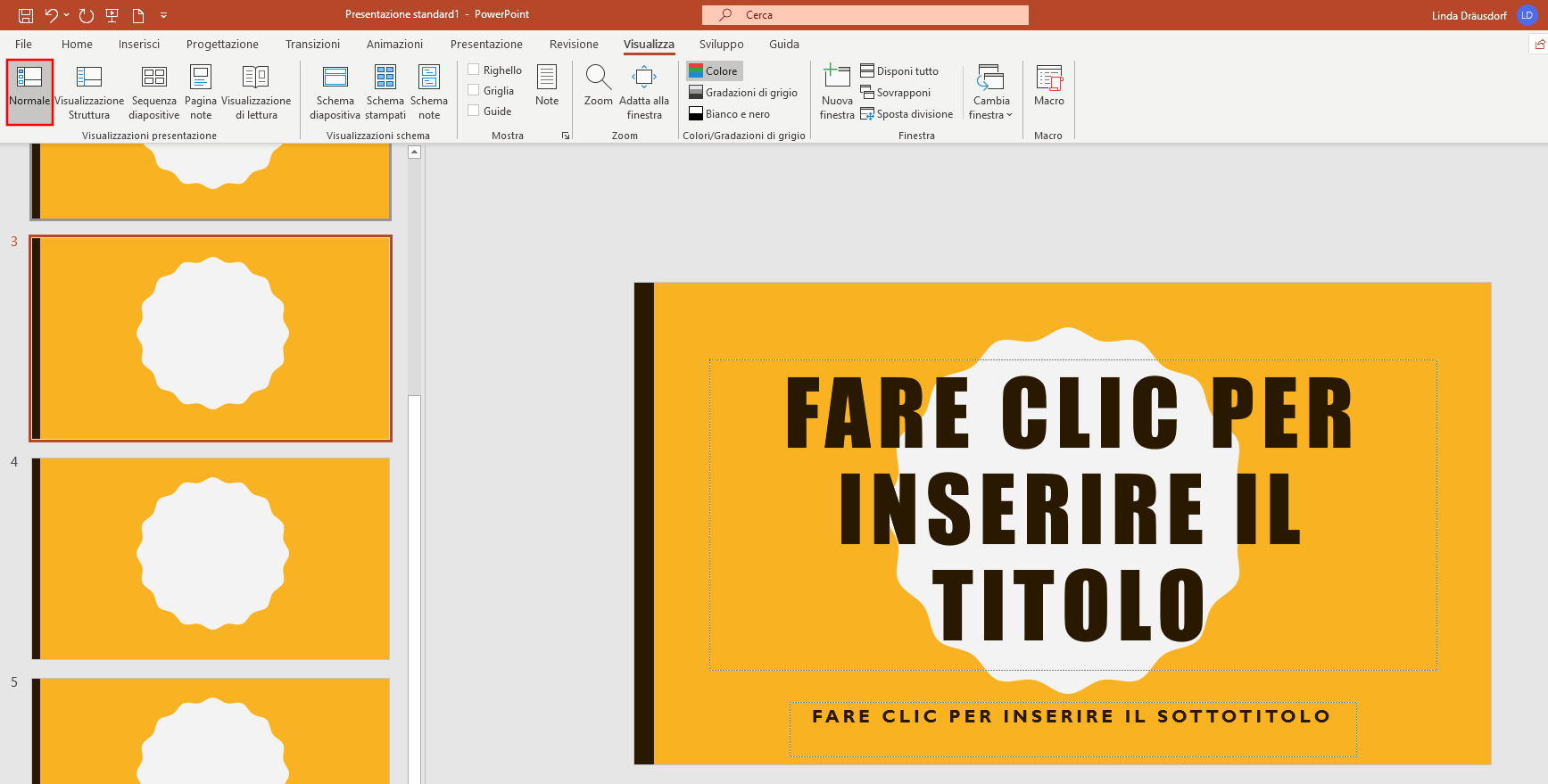1548x784 pixels.
Task: Click in the Cerca search box
Action: tap(865, 15)
